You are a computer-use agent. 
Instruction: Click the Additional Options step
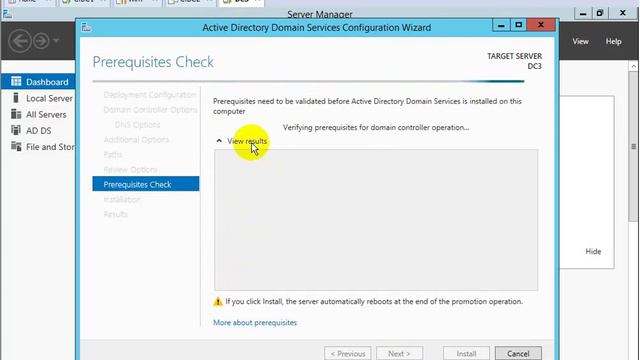(x=136, y=140)
